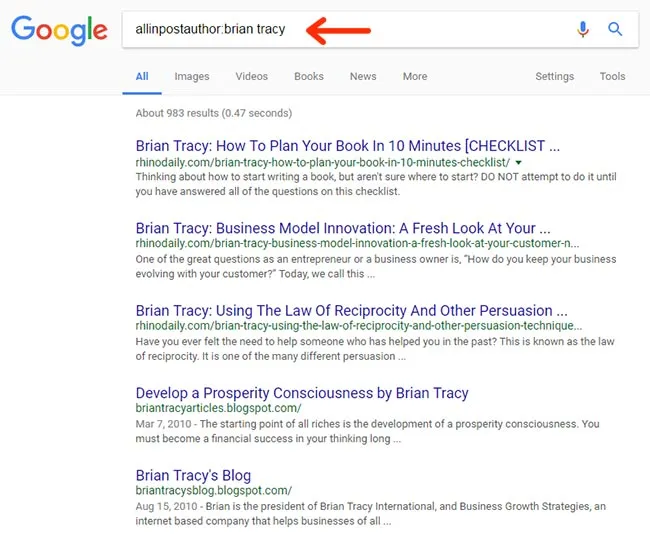Activate voice search microphone icon

tap(583, 30)
